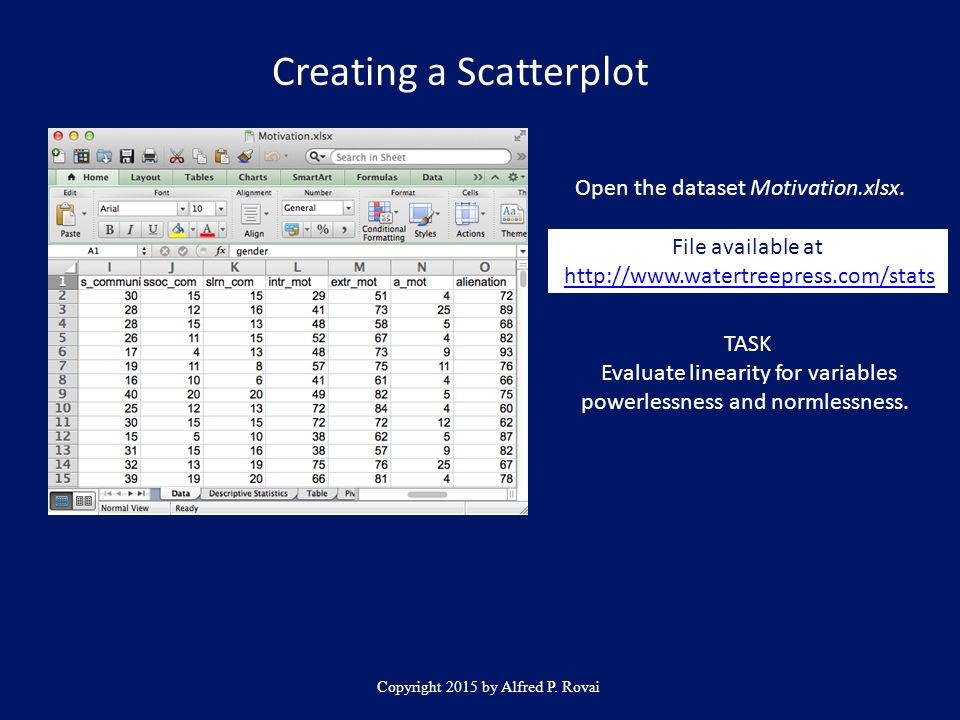
Task: Apply percent style
Action: click(x=323, y=230)
